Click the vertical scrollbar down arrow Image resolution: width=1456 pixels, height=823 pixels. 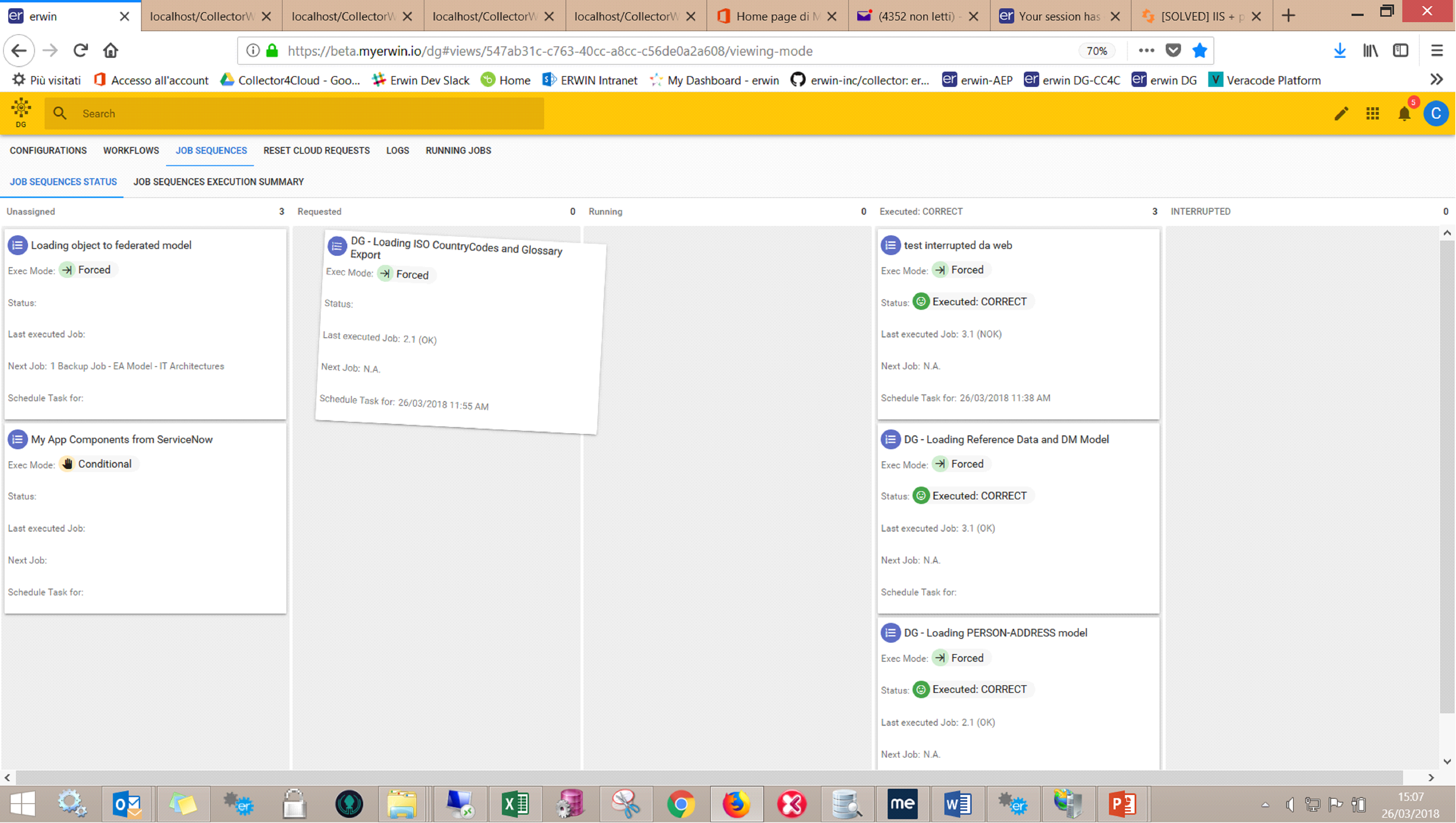[1446, 761]
